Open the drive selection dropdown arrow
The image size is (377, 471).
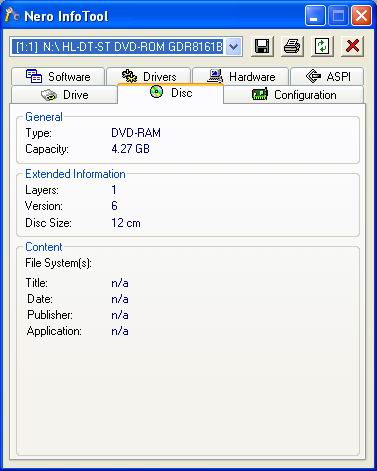(234, 47)
